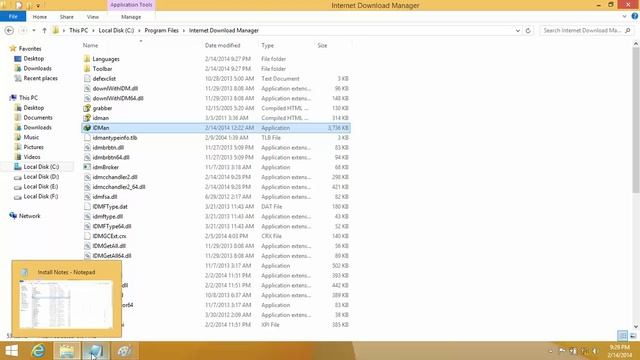The height and width of the screenshot is (360, 640).
Task: Select the idman compiled HTML icon
Action: [x=87, y=118]
